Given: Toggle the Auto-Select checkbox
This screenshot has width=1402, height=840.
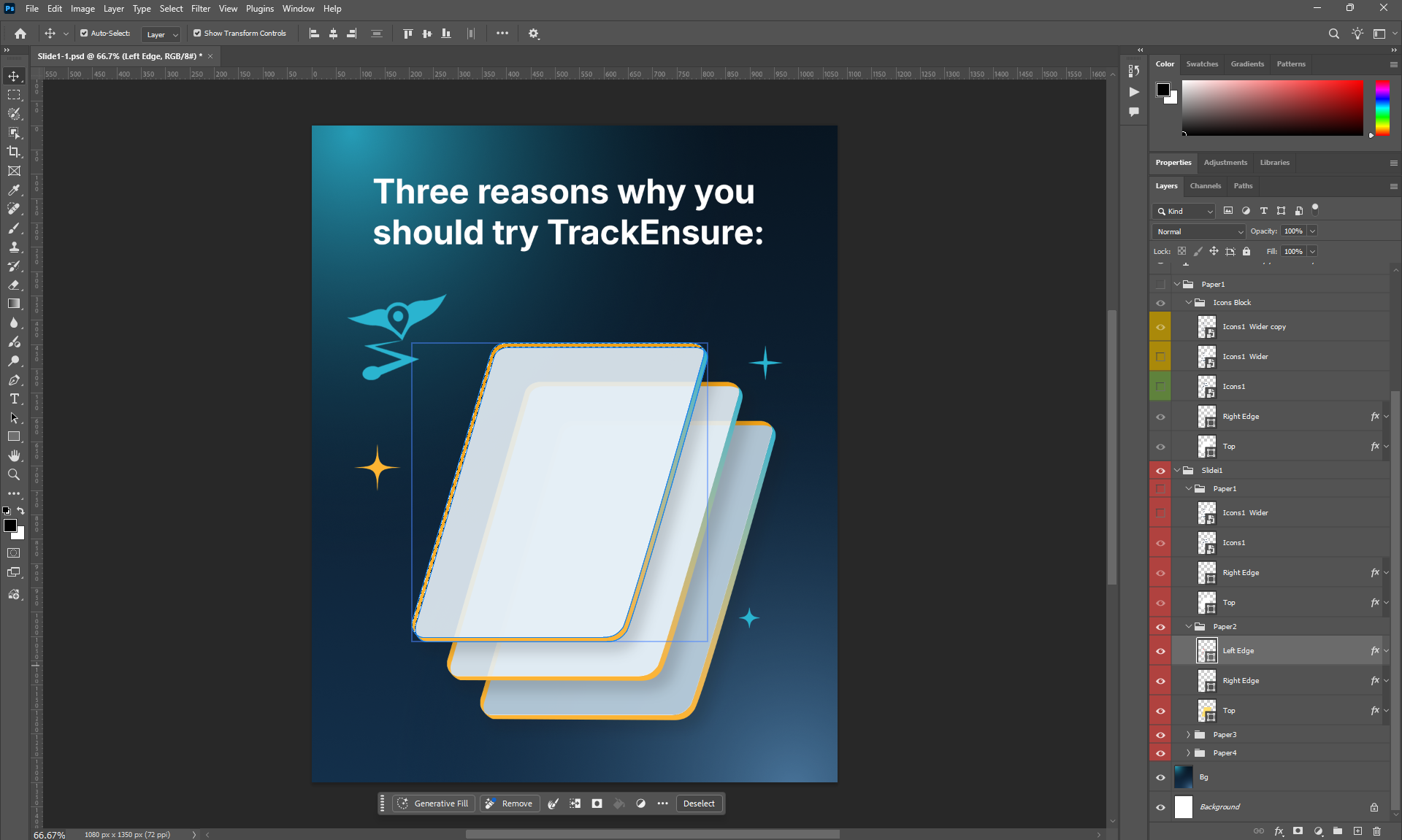Looking at the screenshot, I should tap(84, 33).
